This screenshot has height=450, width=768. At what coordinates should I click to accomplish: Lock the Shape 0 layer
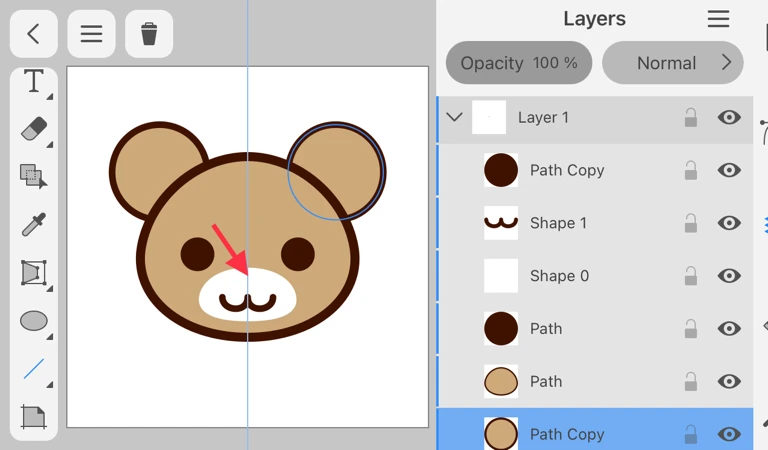(690, 276)
